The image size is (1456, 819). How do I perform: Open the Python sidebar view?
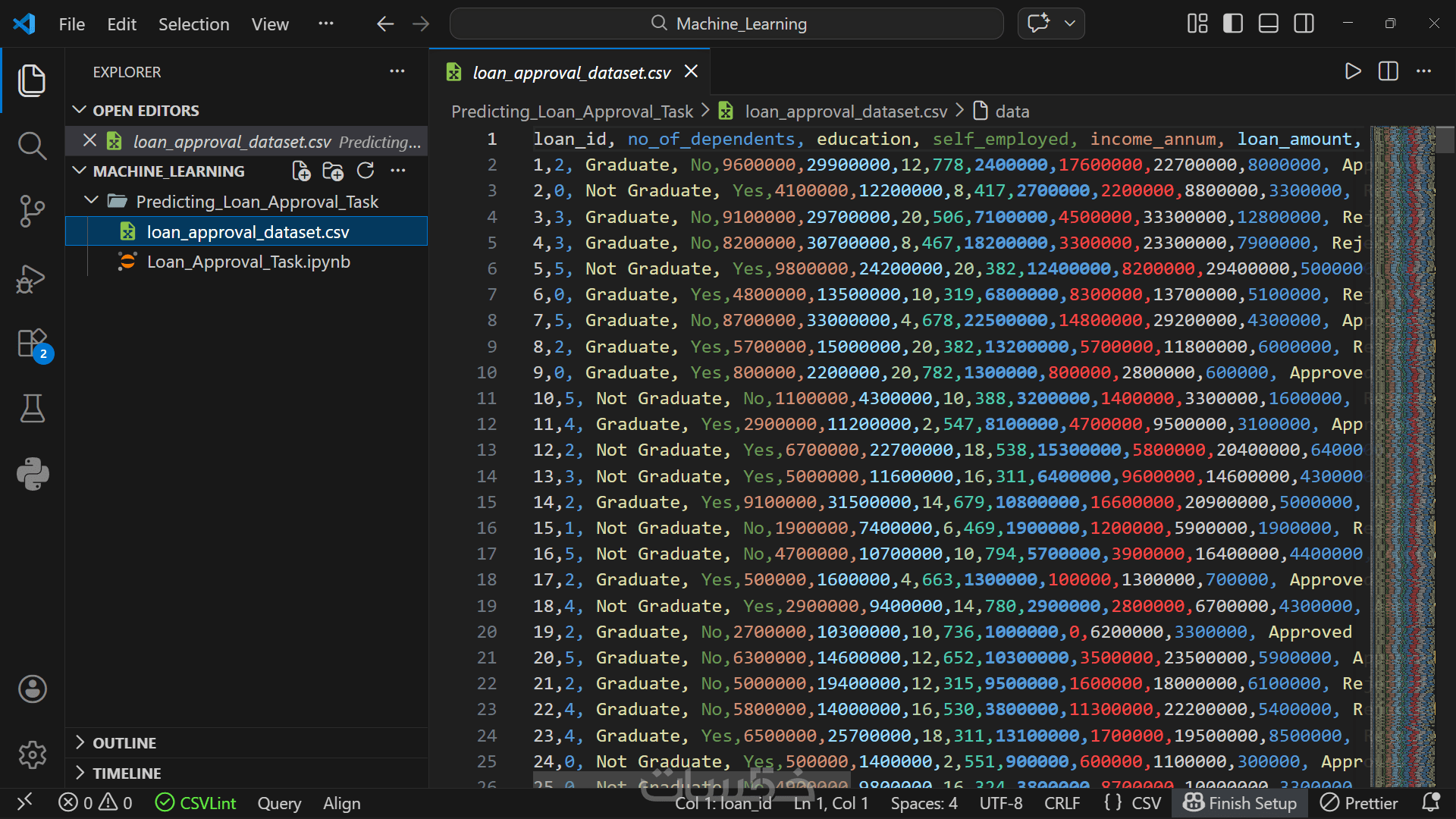[x=32, y=474]
